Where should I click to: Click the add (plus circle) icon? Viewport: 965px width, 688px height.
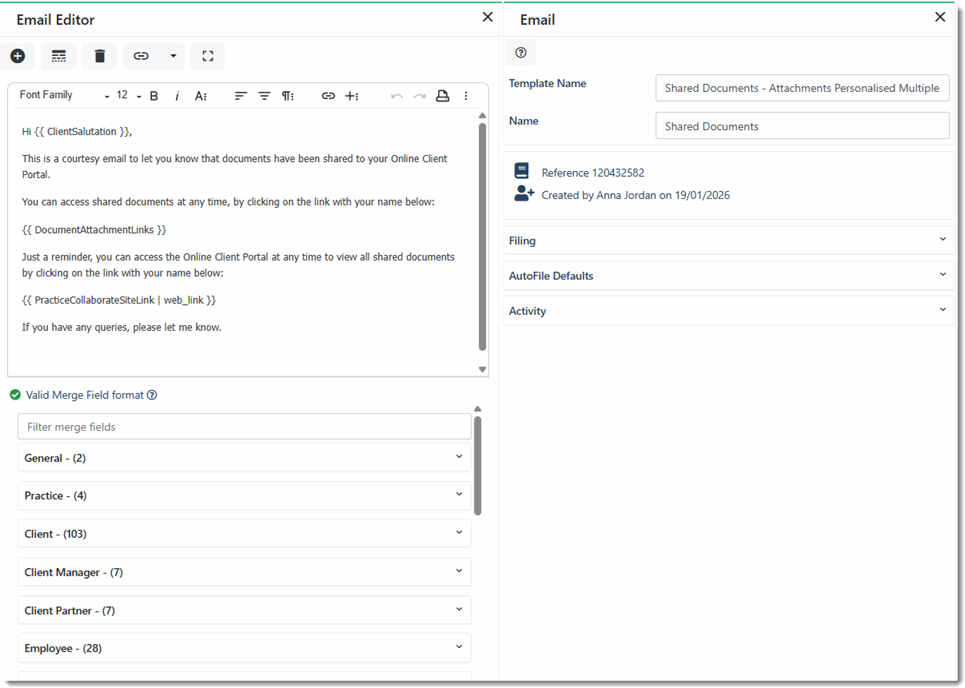[18, 56]
